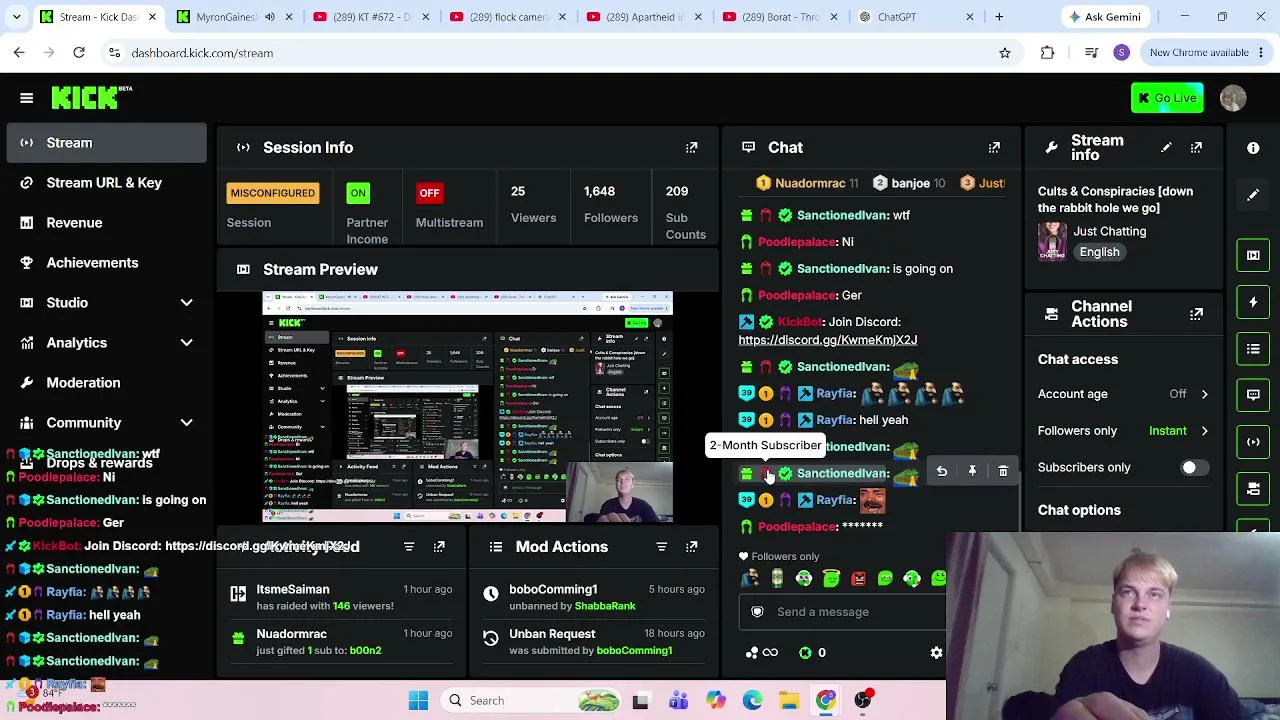Screen dimensions: 1280x720
Task: Click the channel points infinity icon
Action: tap(770, 653)
